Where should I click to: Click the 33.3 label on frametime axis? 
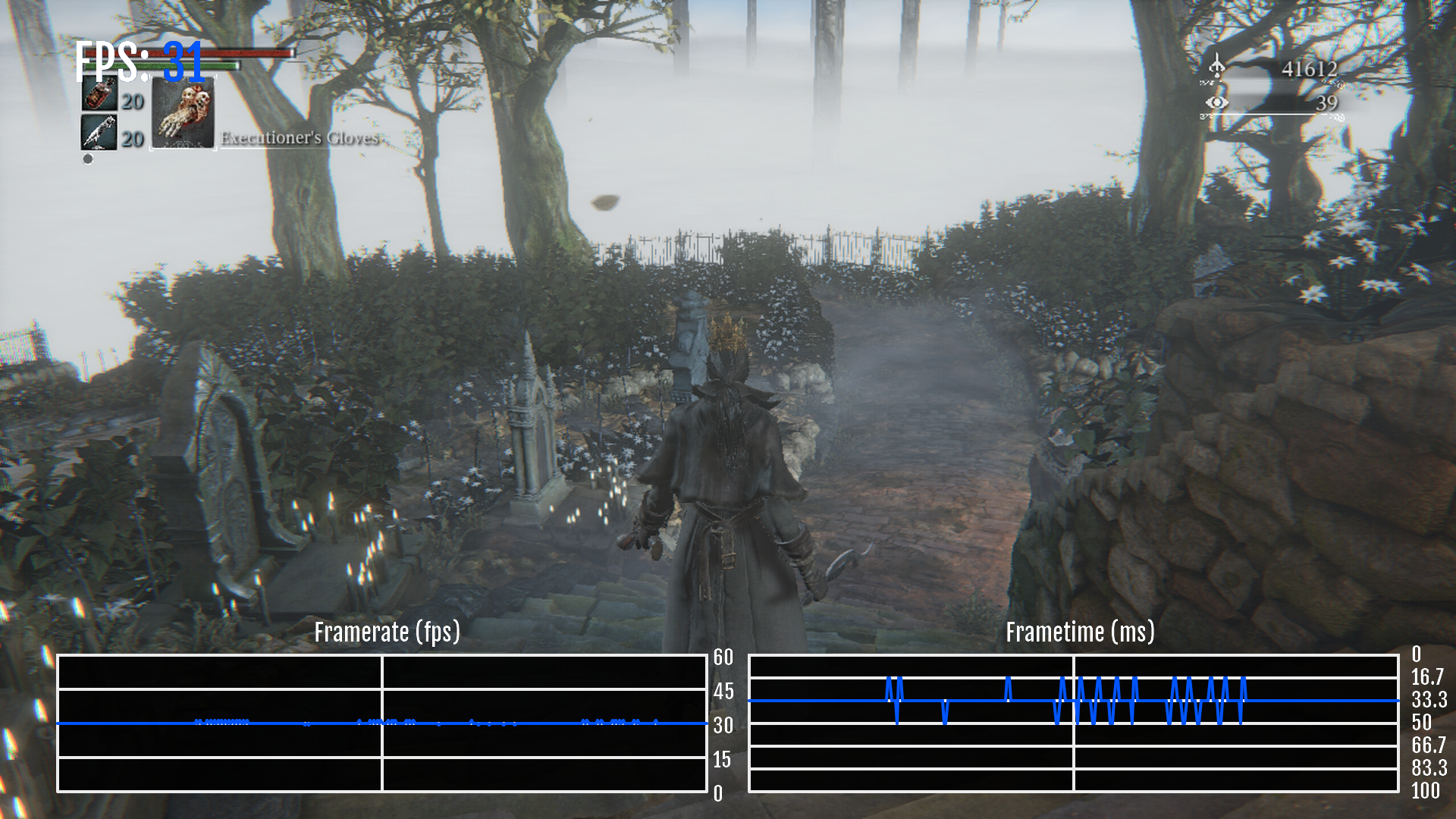pos(1429,700)
